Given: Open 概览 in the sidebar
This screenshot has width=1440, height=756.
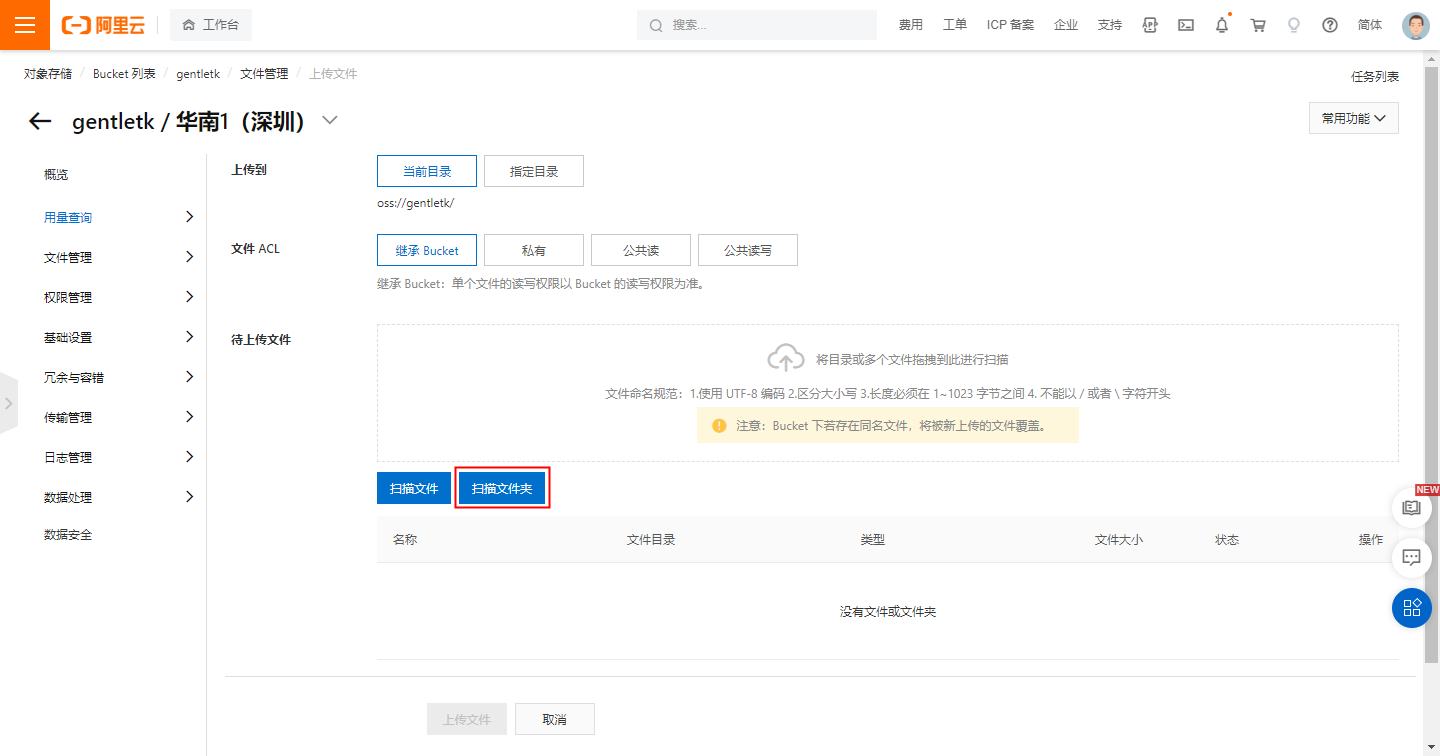Looking at the screenshot, I should pyautogui.click(x=56, y=174).
